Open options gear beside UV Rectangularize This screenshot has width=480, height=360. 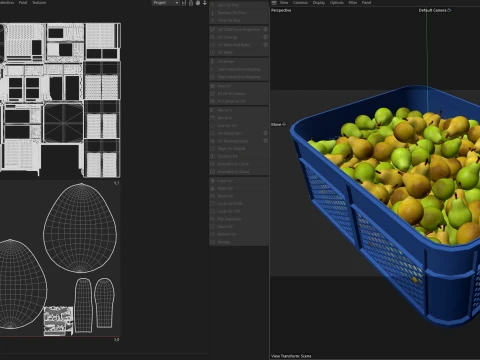click(265, 141)
